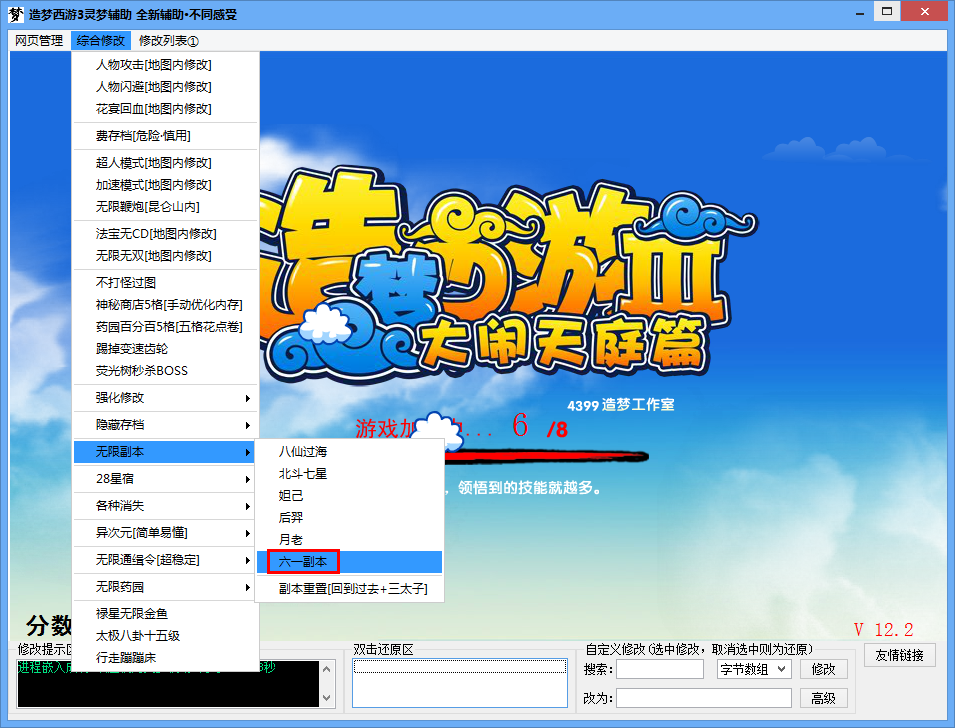Choose 八仙过海 from submenu
The height and width of the screenshot is (728, 955).
point(350,451)
